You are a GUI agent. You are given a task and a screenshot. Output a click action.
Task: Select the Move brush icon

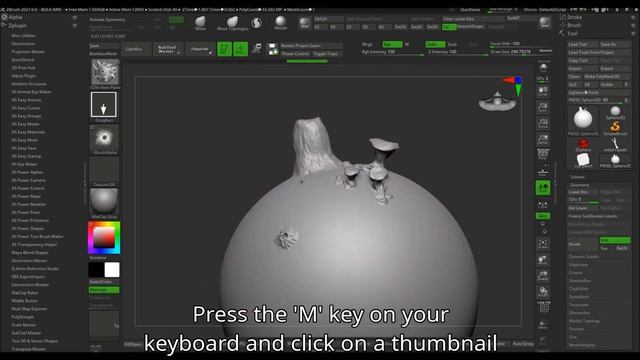tap(200, 23)
